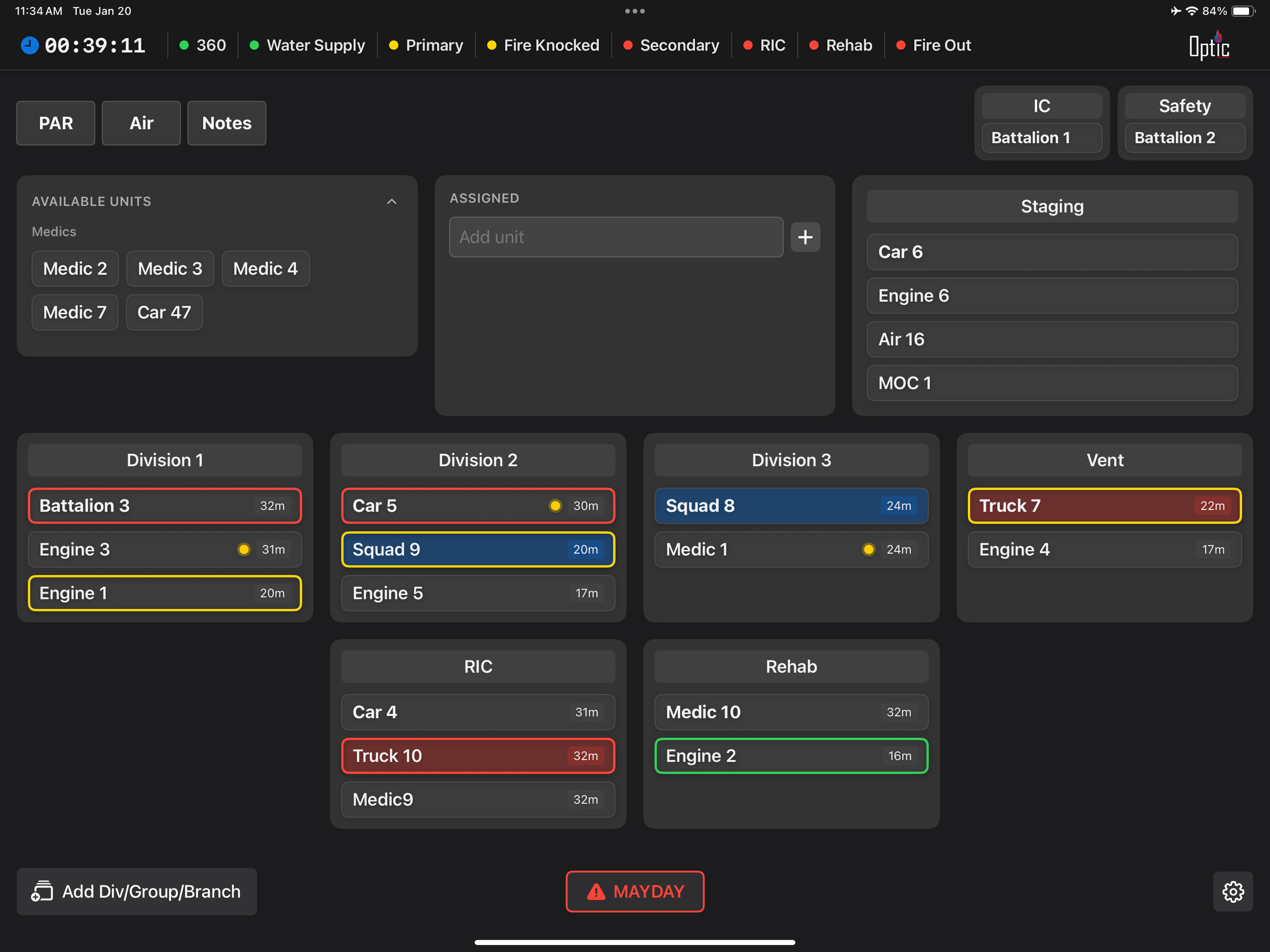
Task: Open the Notes tab
Action: point(226,123)
